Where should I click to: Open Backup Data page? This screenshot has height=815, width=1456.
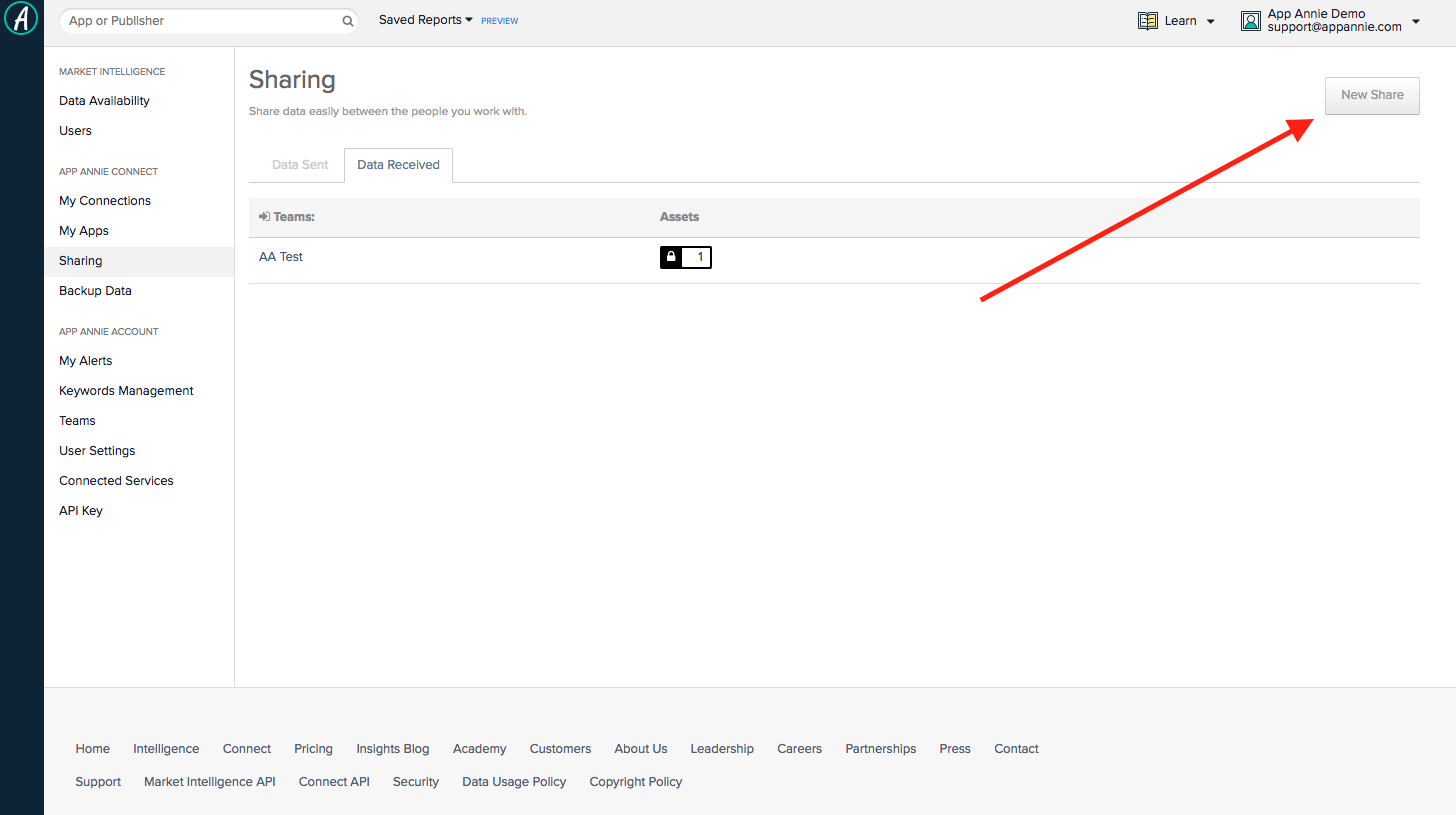tap(95, 291)
